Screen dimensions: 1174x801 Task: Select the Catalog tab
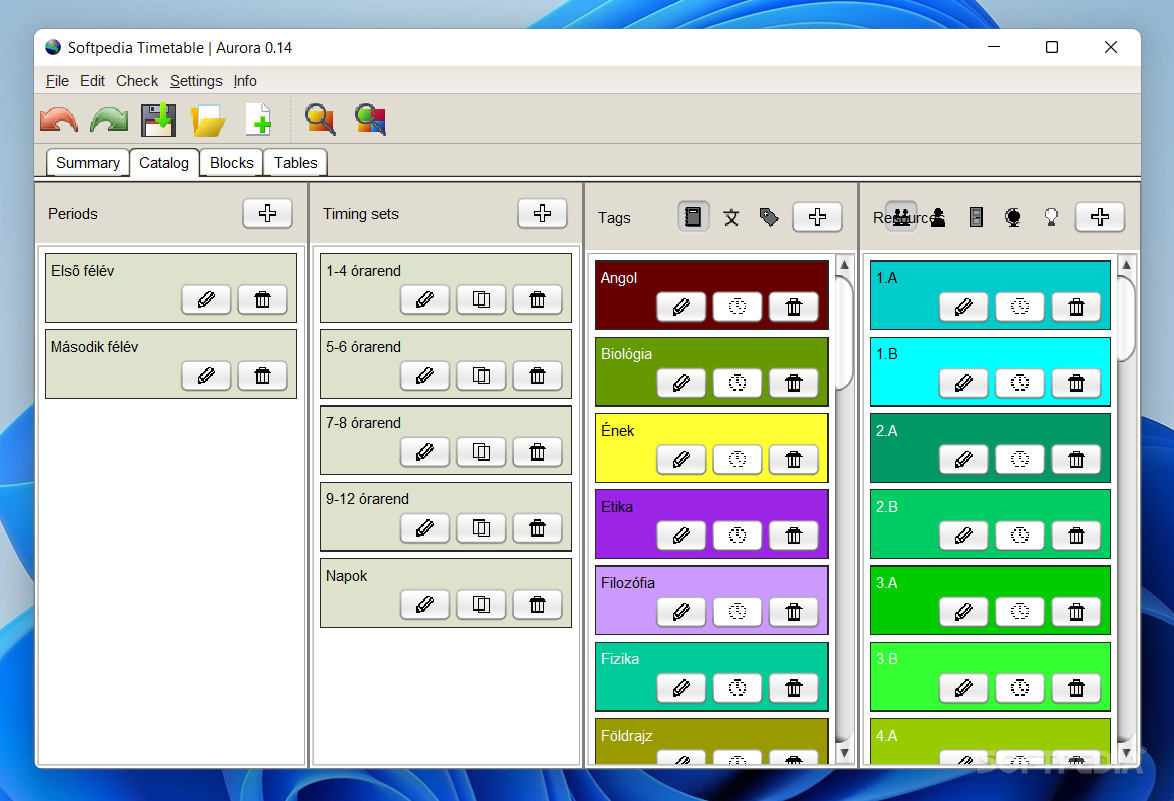tap(164, 163)
